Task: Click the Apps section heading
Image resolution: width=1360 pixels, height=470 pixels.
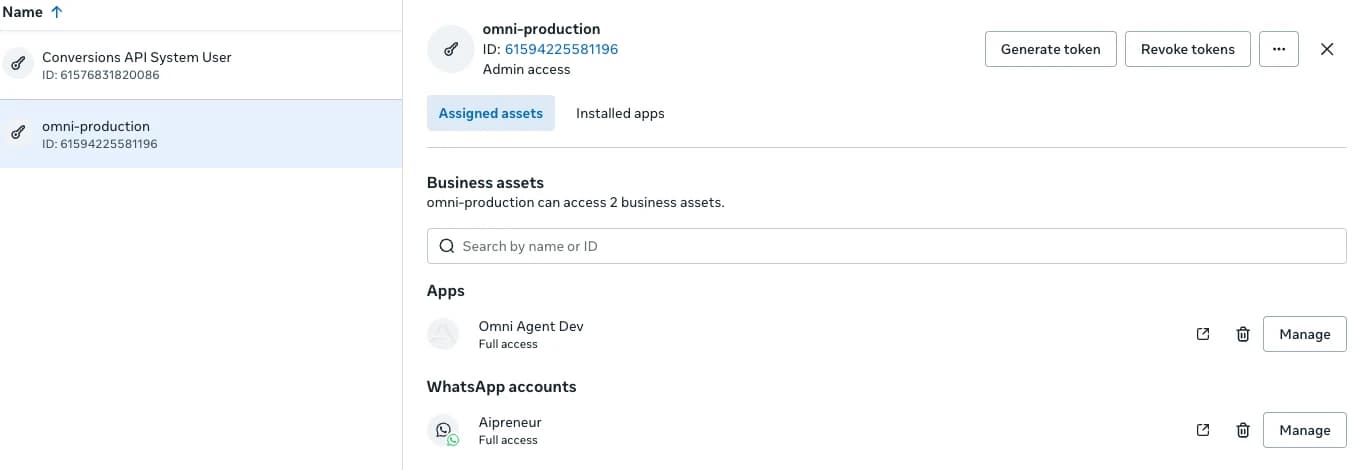Action: pos(446,291)
